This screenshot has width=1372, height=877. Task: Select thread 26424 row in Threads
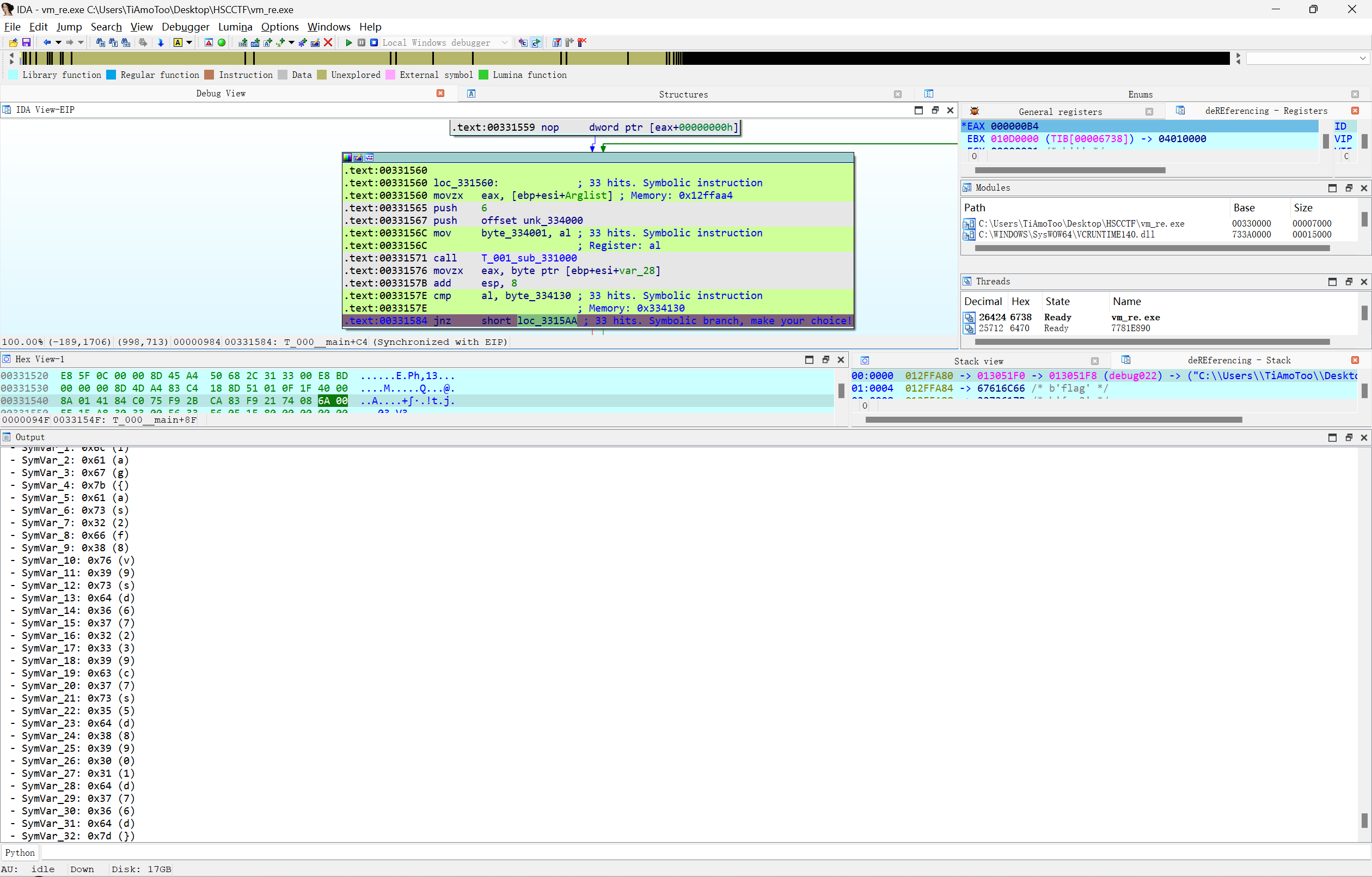[x=1159, y=318]
